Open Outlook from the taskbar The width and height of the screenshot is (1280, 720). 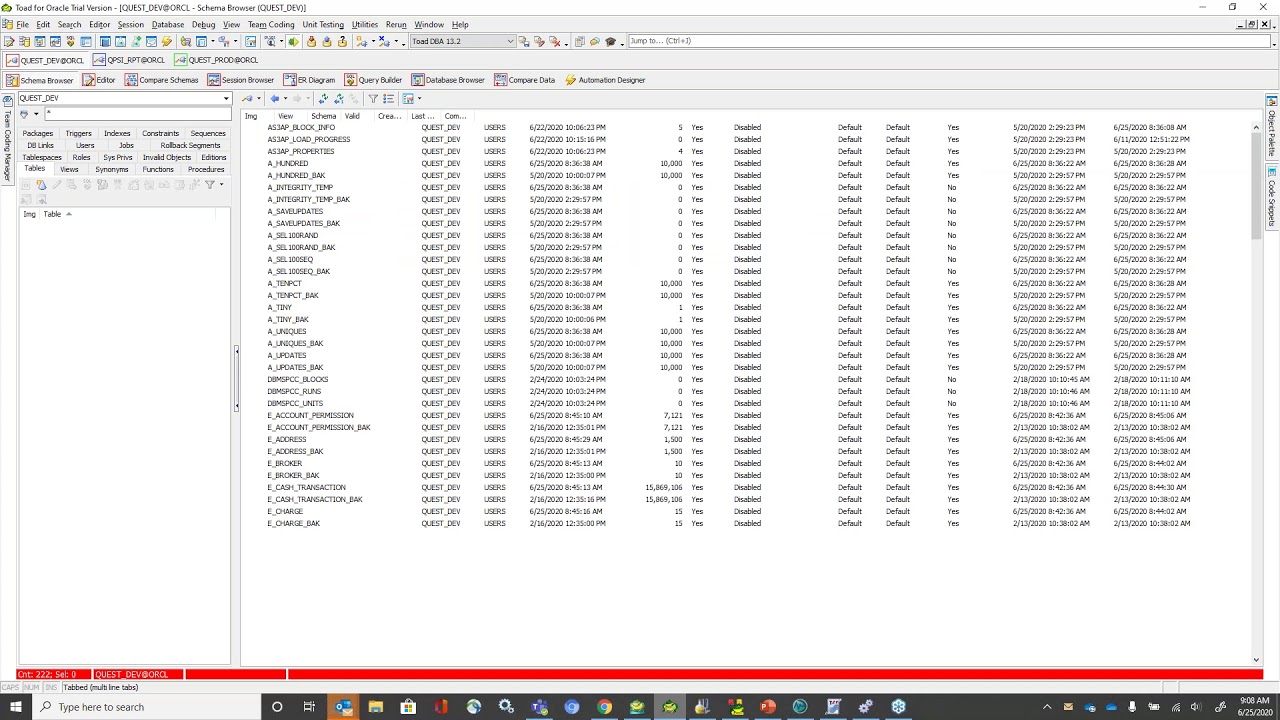pyautogui.click(x=343, y=707)
